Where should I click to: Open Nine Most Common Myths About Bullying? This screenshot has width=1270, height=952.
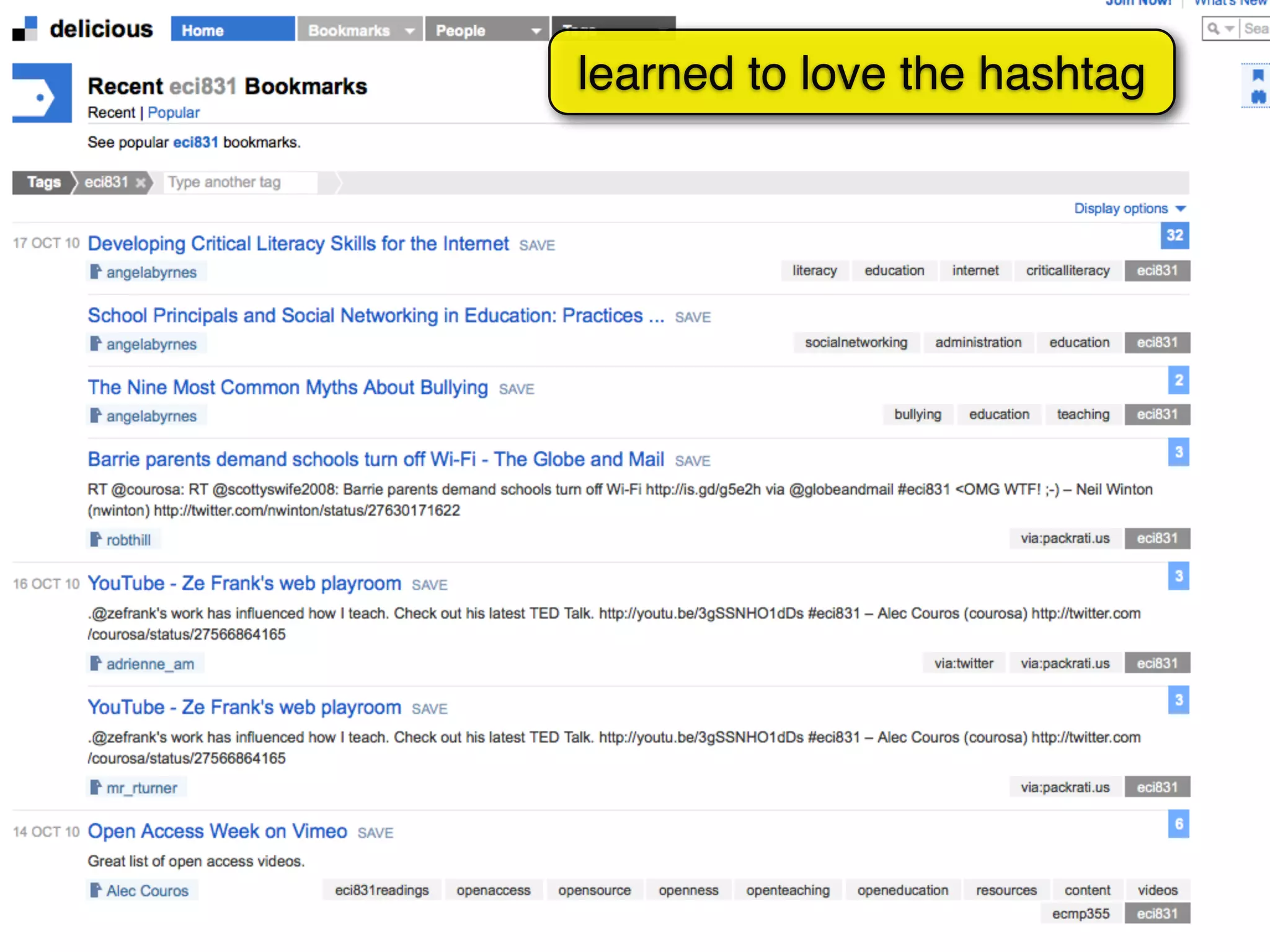288,387
